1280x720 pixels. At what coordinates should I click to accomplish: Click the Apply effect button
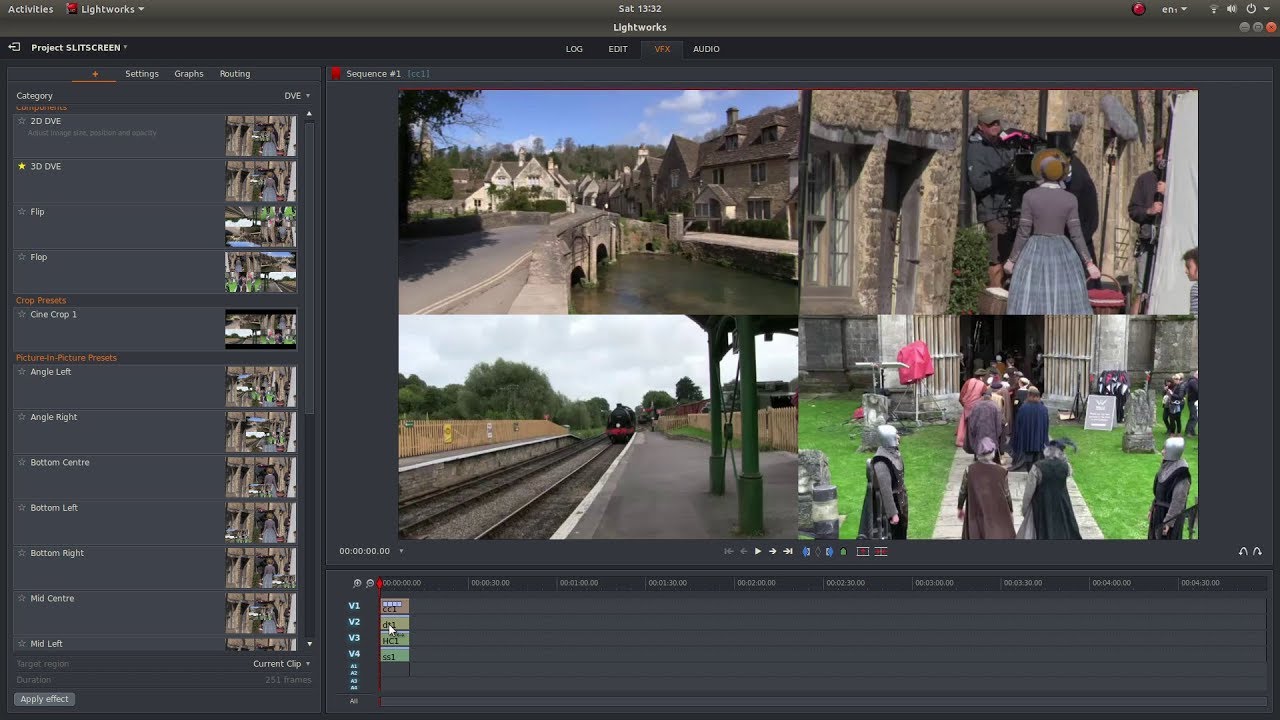coord(45,699)
